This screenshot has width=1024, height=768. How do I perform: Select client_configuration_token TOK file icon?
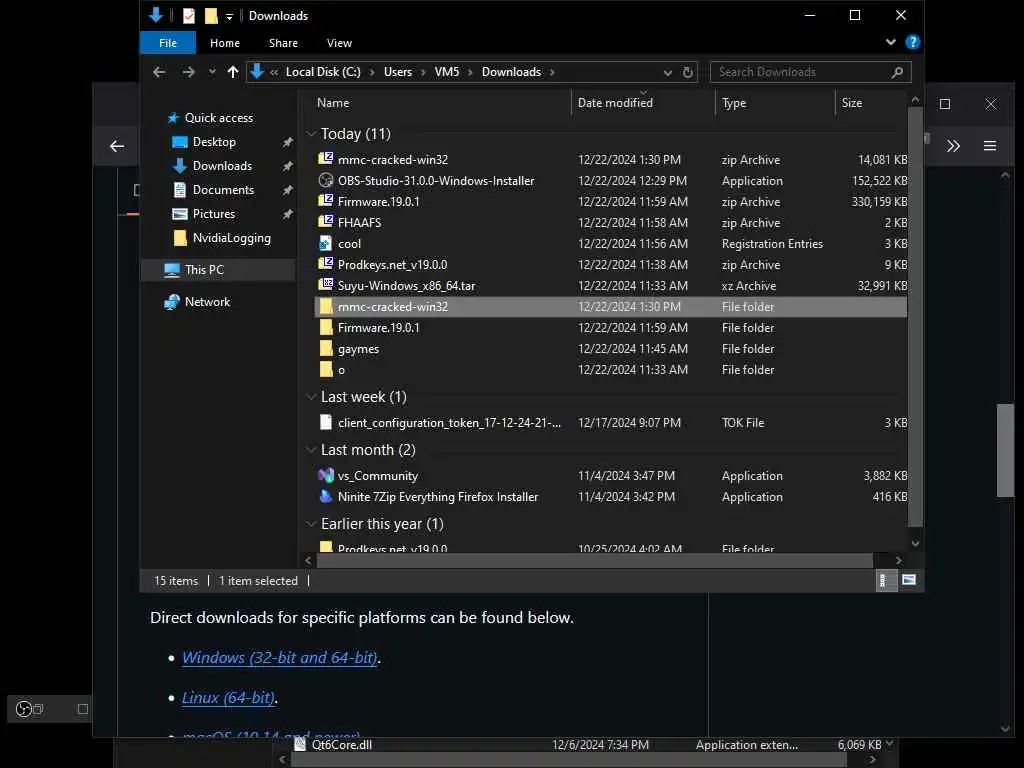[x=325, y=423]
